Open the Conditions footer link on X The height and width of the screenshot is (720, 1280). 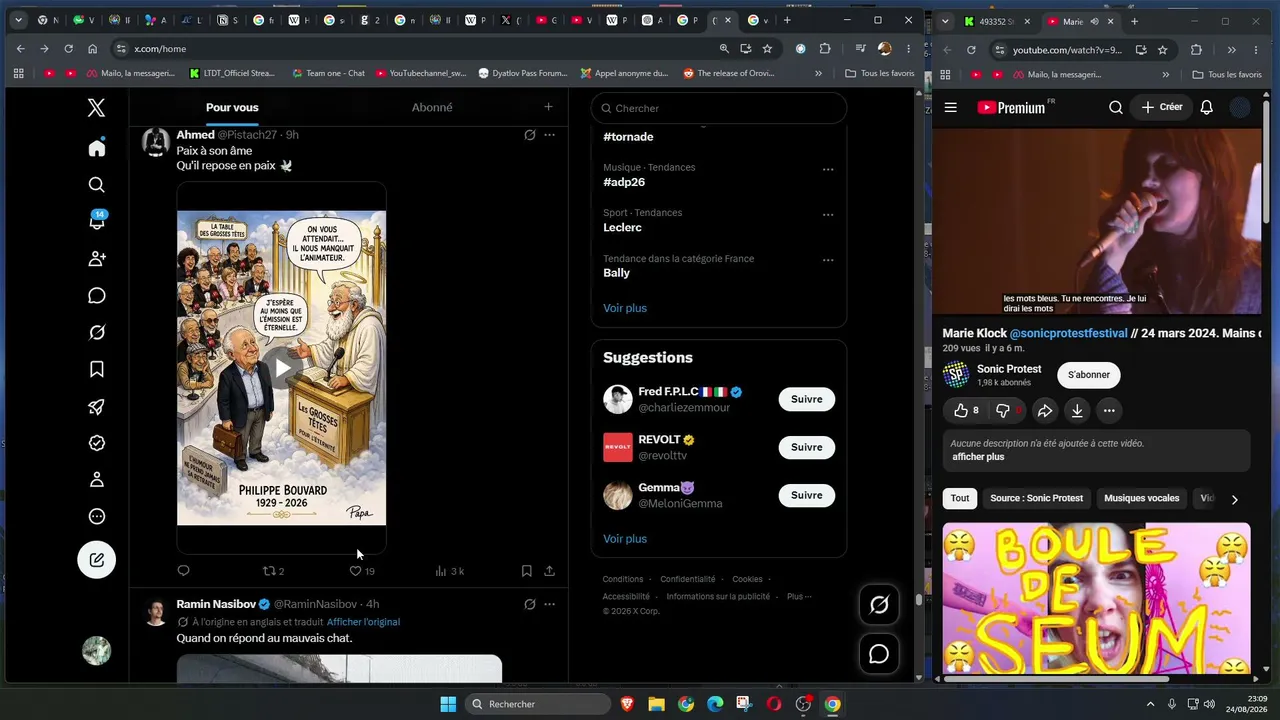pos(623,579)
